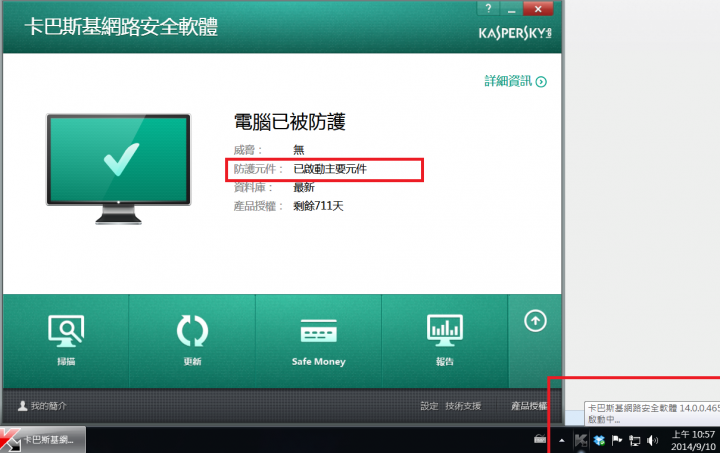Viewport: 720px width, 453px height.
Task: Click the Kaspersky taskbar button 卡巴斯基網...
Action: click(43, 439)
